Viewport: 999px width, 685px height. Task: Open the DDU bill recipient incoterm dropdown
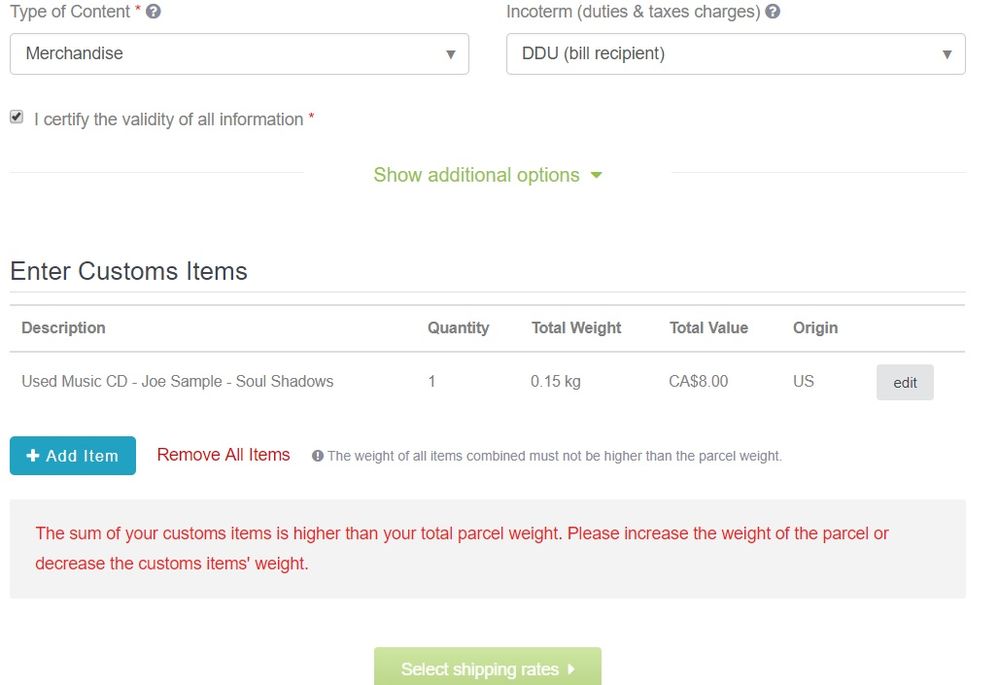[736, 54]
